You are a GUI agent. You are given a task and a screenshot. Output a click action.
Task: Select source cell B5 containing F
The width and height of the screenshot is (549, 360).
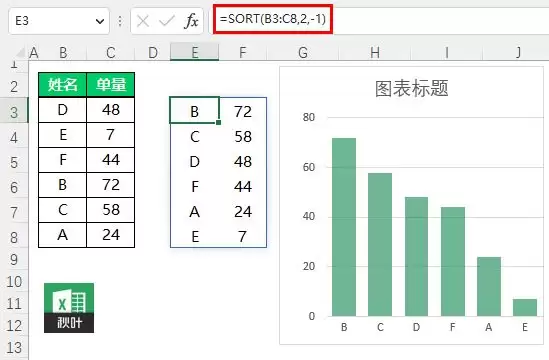point(63,160)
